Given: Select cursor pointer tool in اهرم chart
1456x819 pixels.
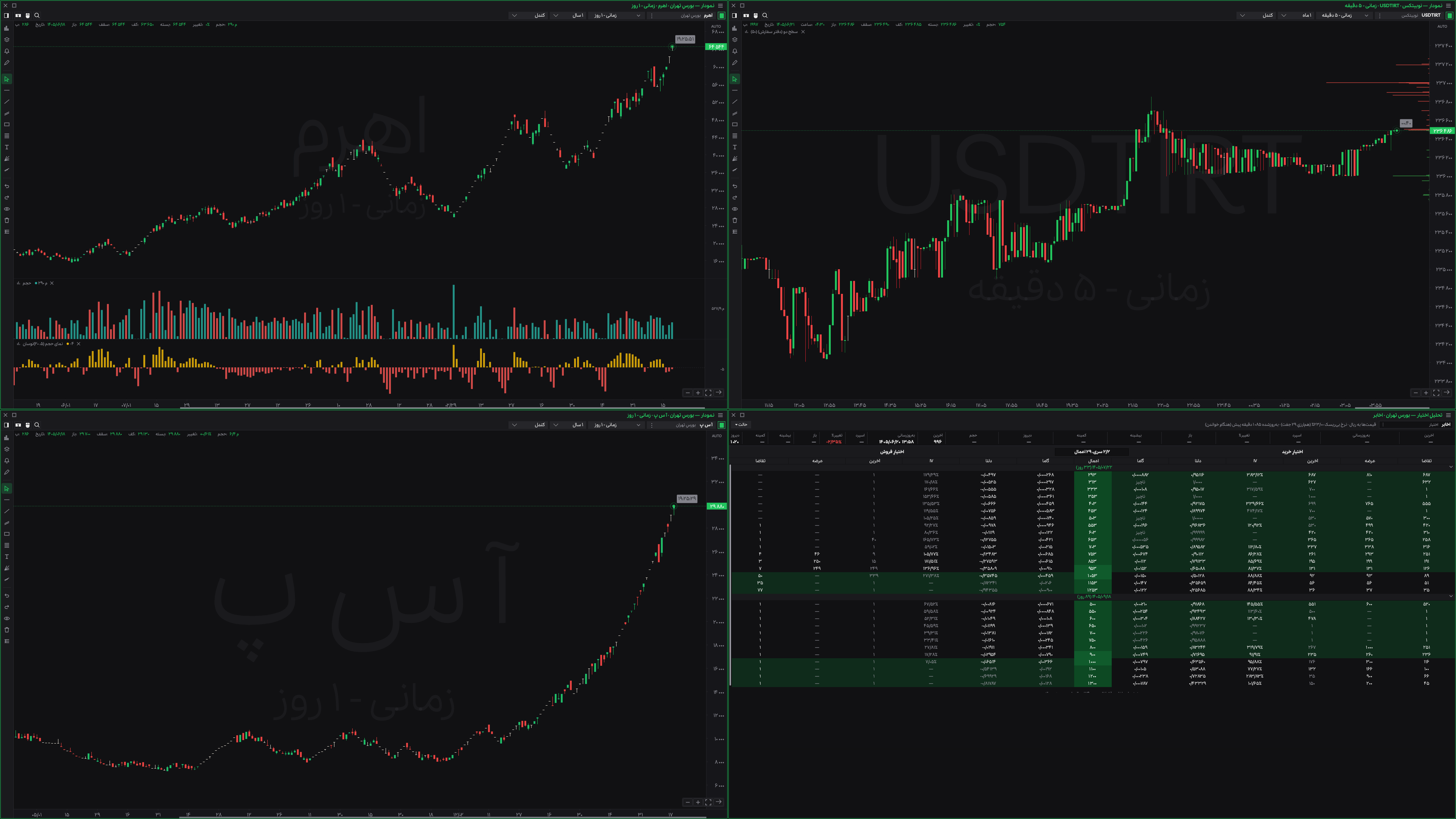Looking at the screenshot, I should pyautogui.click(x=7, y=79).
